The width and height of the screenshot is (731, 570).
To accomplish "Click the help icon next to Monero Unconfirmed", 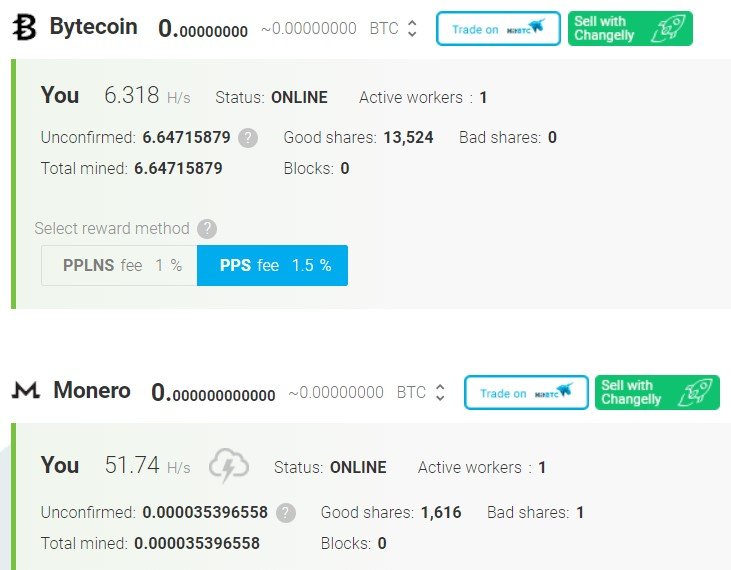I will point(285,513).
